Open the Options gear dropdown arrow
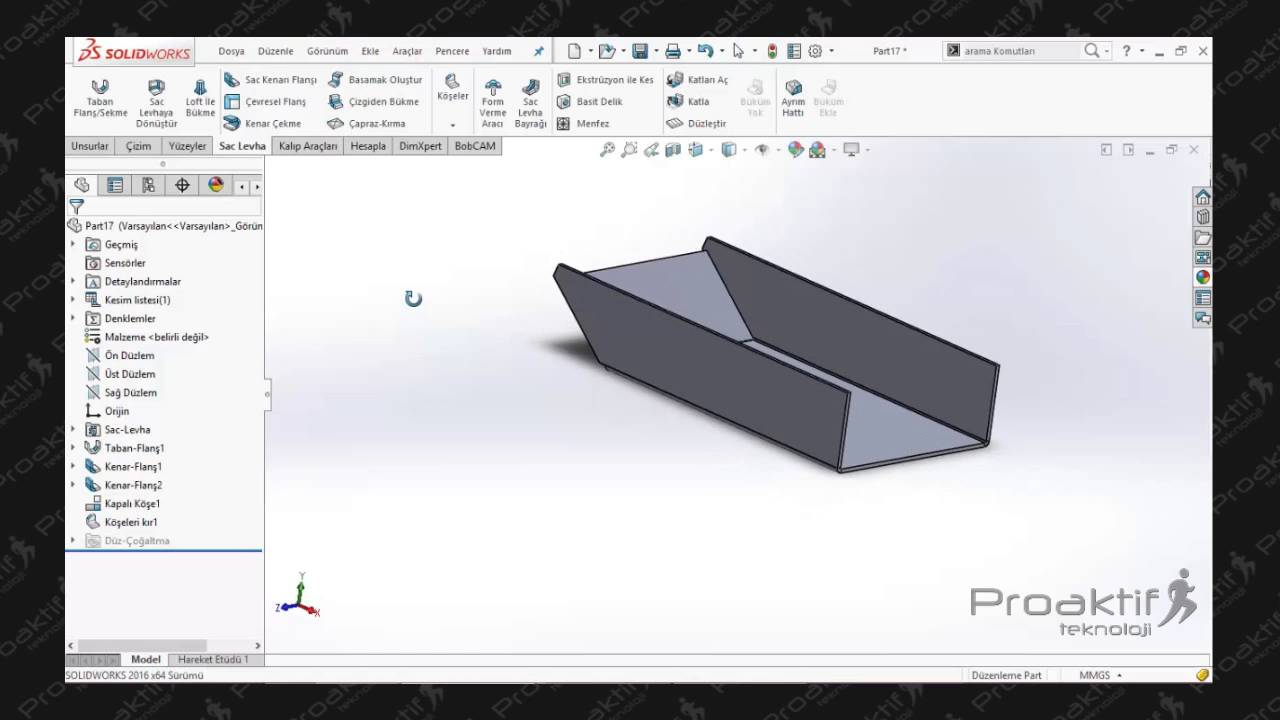 [x=830, y=51]
